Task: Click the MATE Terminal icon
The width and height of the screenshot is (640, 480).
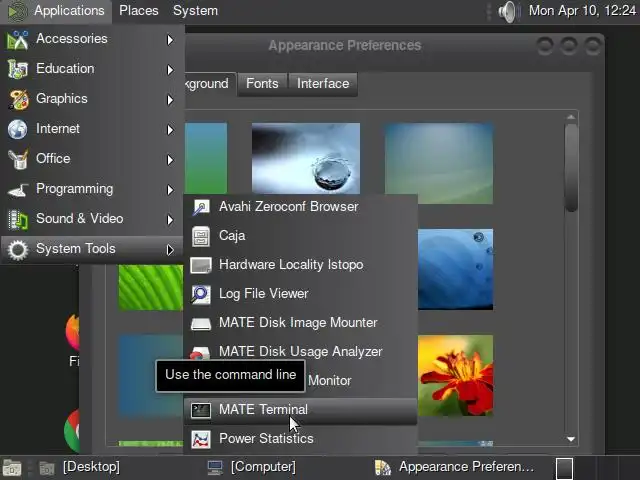Action: (201, 410)
